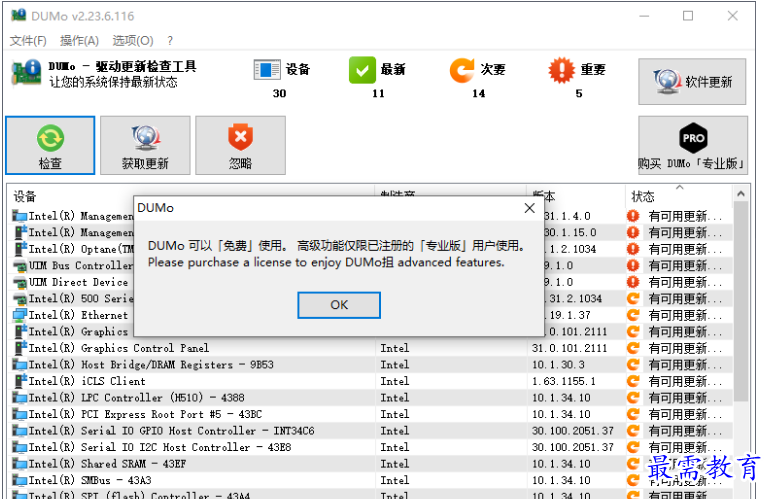Click device icon beside iCLS Client
Viewport: 769px width, 499px height.
click(x=20, y=381)
